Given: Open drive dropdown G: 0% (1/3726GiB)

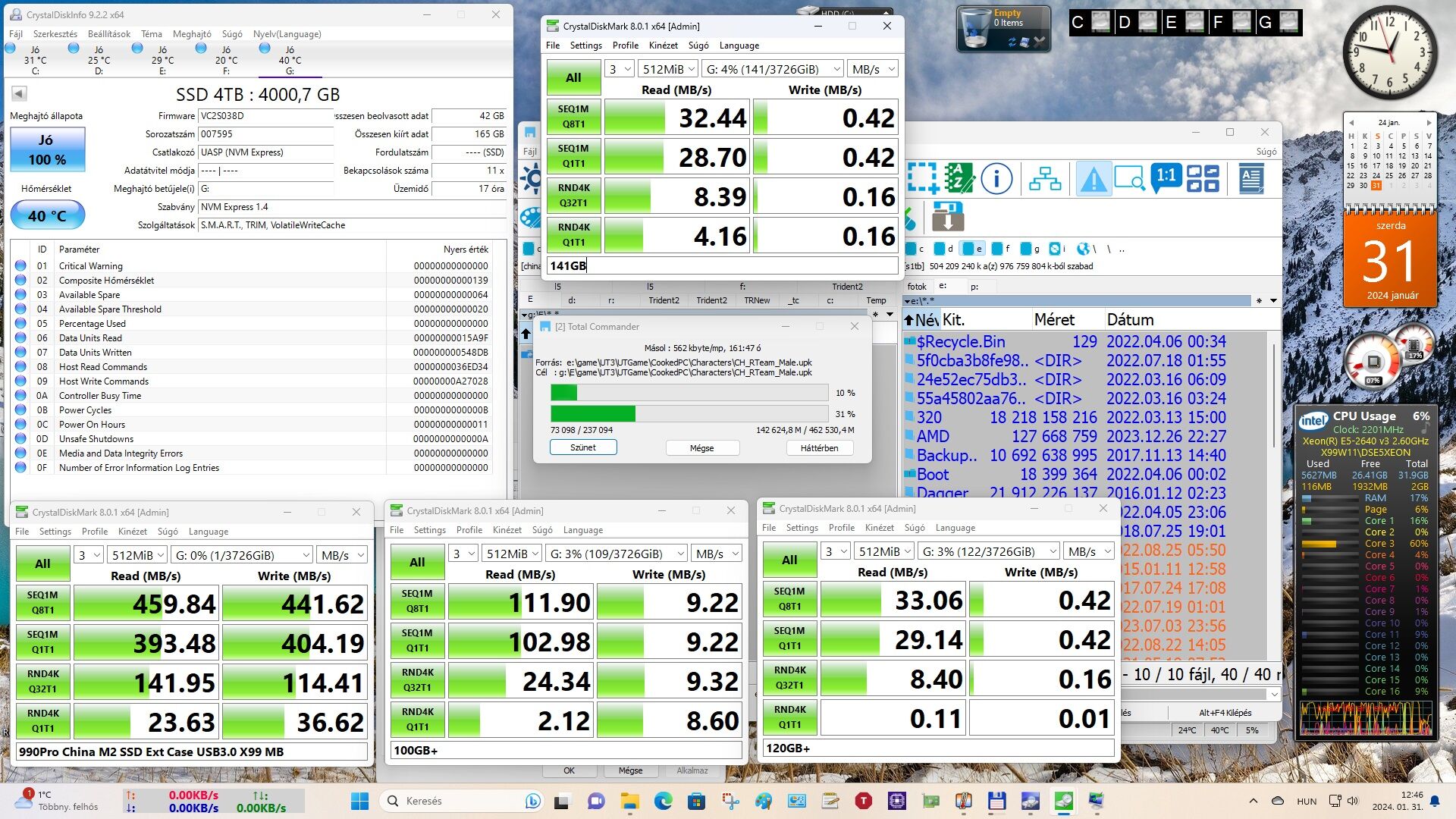Looking at the screenshot, I should click(242, 555).
